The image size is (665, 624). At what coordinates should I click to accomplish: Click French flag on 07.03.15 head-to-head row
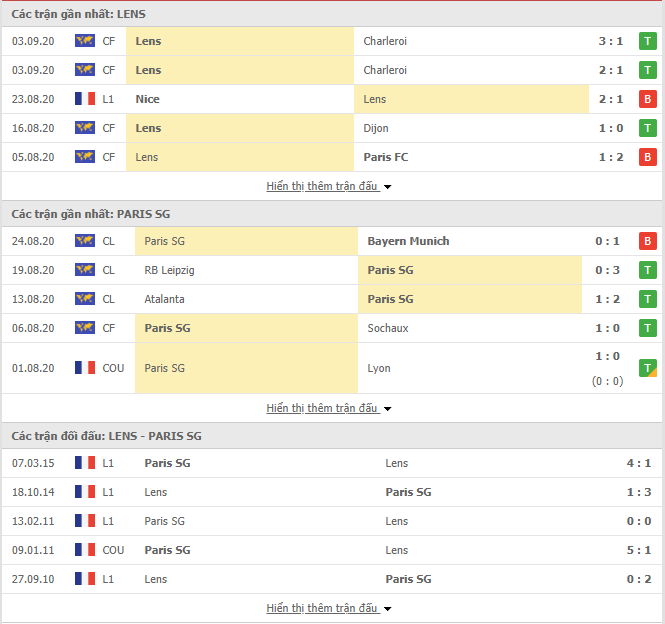[85, 463]
